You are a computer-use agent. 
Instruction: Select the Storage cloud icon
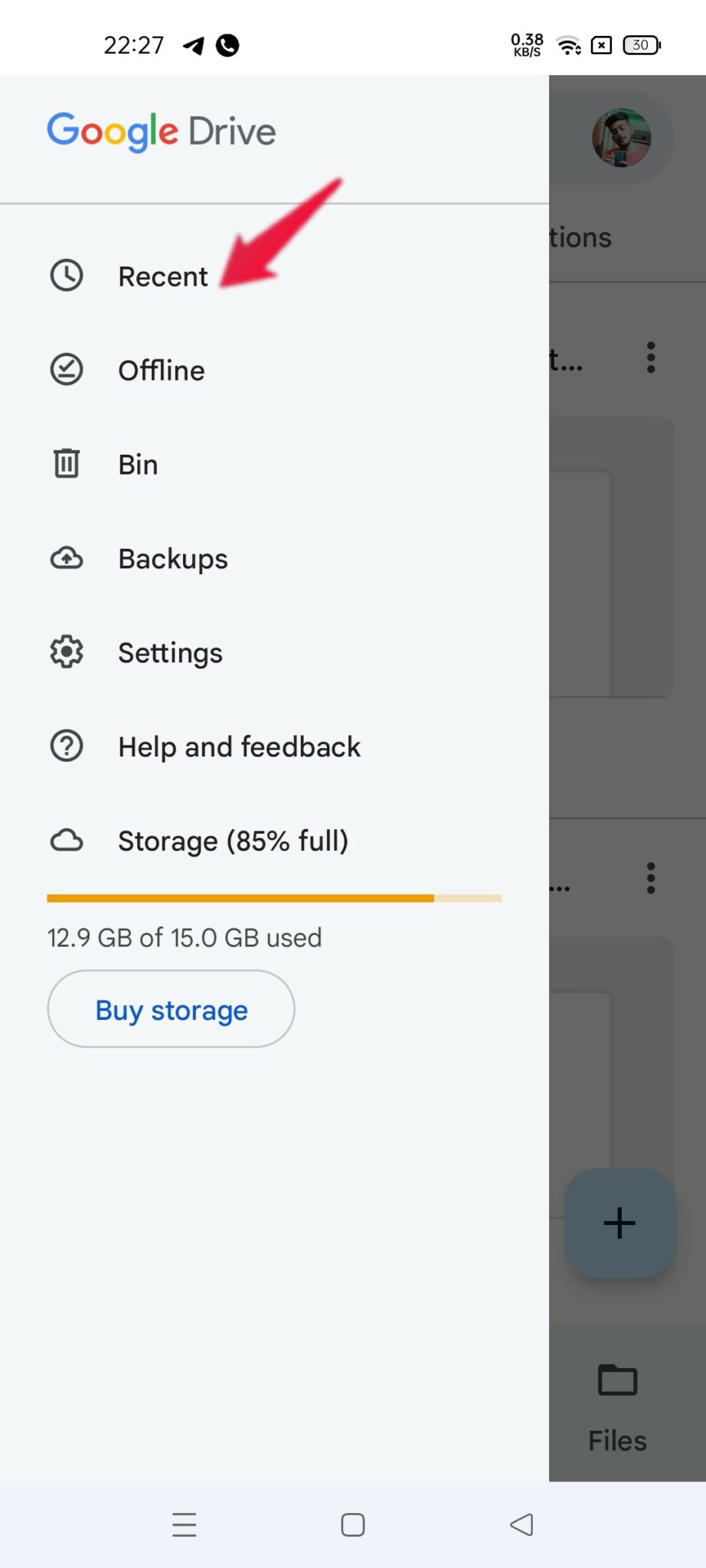tap(67, 840)
